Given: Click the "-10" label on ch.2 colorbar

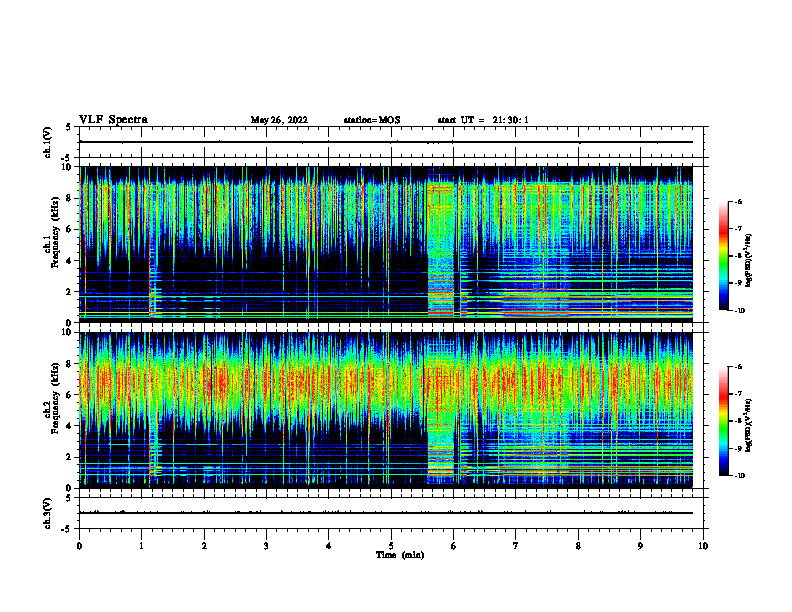Looking at the screenshot, I should (739, 476).
